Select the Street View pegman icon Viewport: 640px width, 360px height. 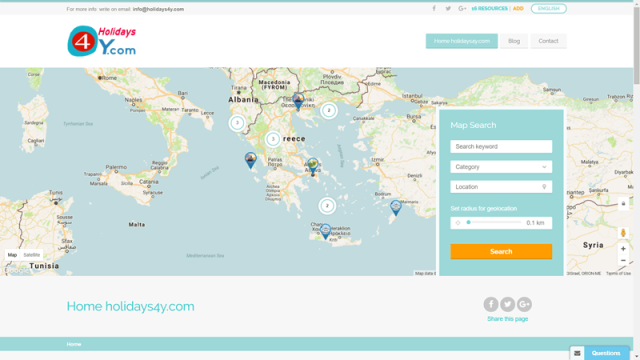point(623,233)
